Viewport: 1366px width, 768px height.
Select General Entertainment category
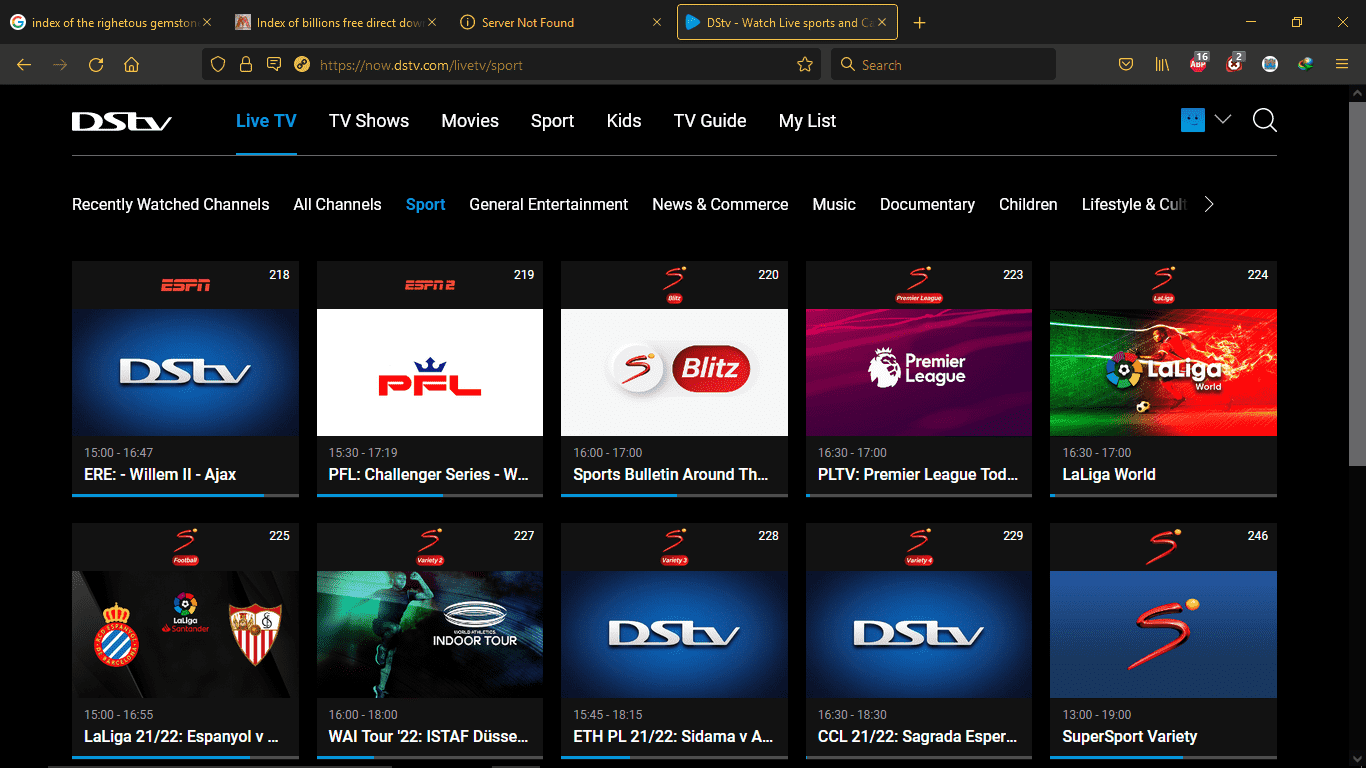point(549,204)
